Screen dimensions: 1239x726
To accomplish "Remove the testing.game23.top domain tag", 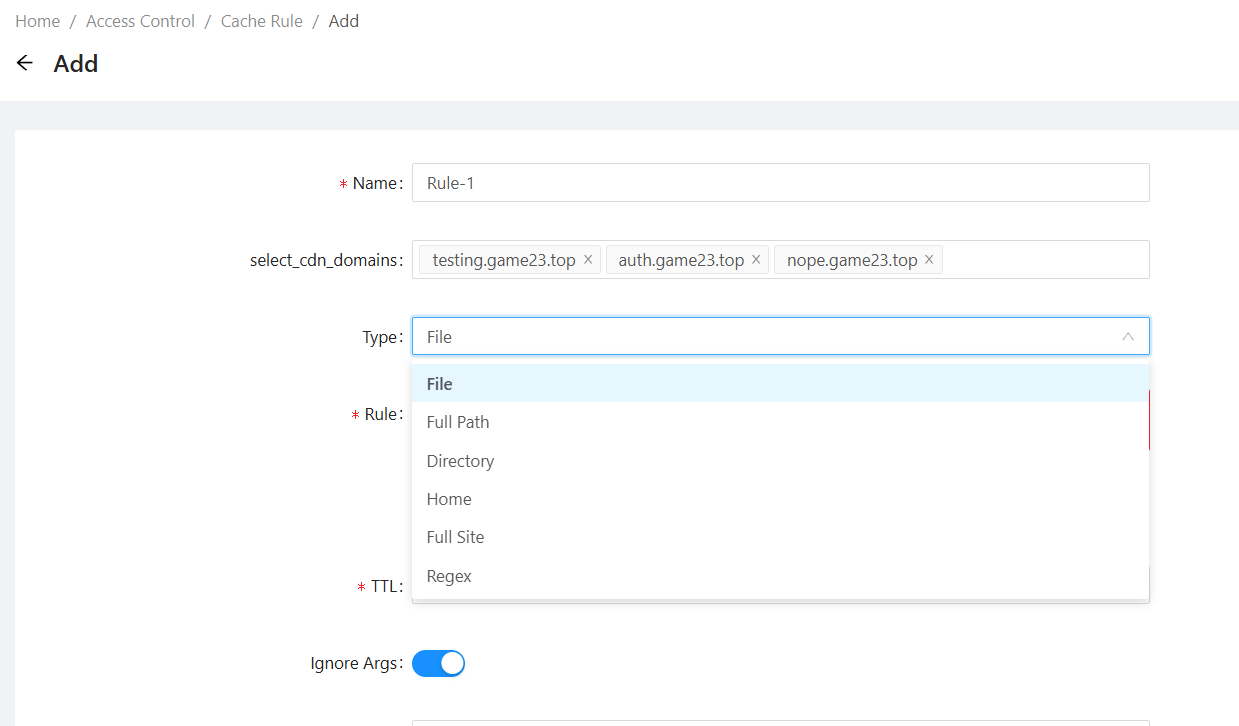I will pyautogui.click(x=588, y=260).
